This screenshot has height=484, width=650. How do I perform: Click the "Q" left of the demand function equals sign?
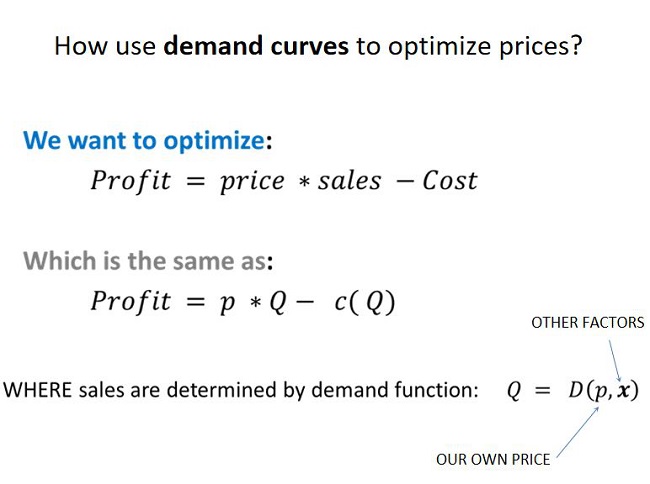point(514,391)
